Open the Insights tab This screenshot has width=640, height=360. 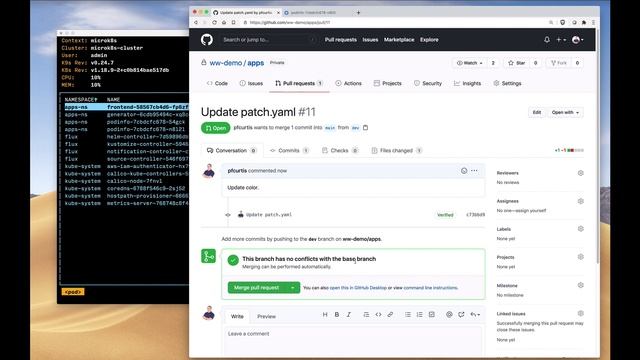467,83
